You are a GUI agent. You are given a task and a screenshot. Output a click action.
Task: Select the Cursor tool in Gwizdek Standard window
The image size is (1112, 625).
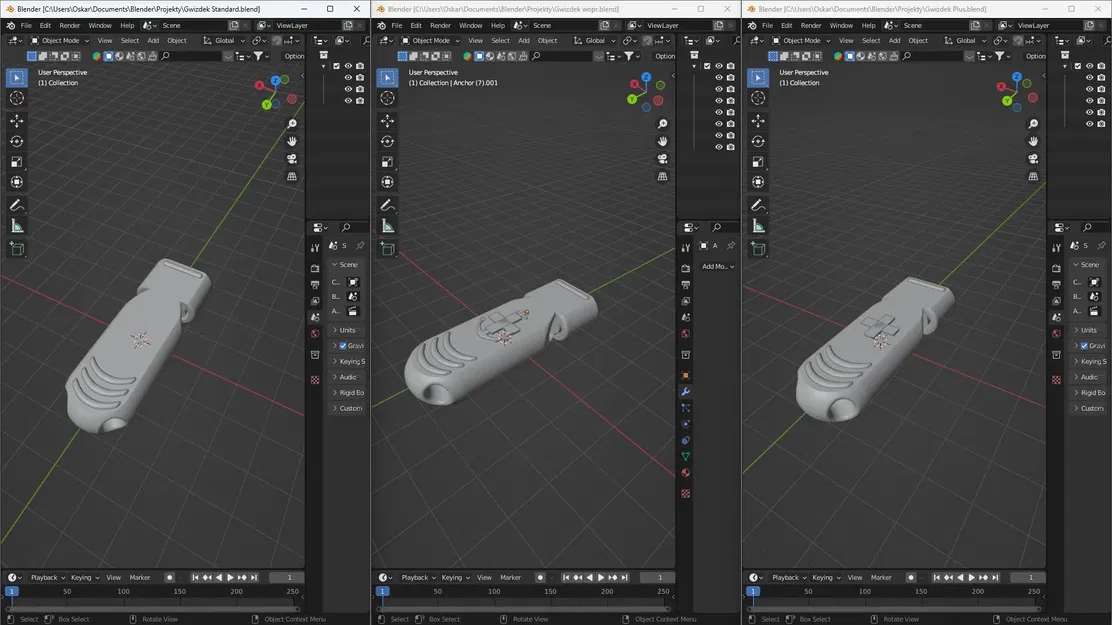click(17, 98)
